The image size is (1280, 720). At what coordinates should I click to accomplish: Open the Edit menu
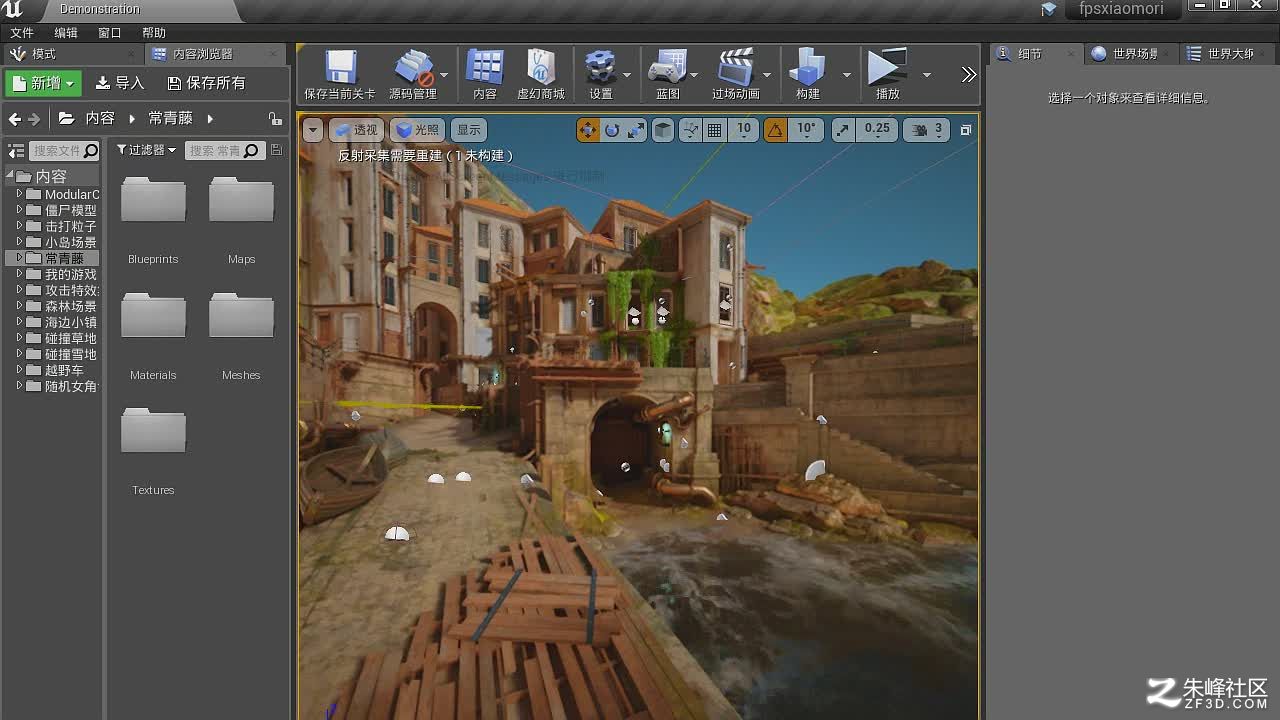point(66,33)
